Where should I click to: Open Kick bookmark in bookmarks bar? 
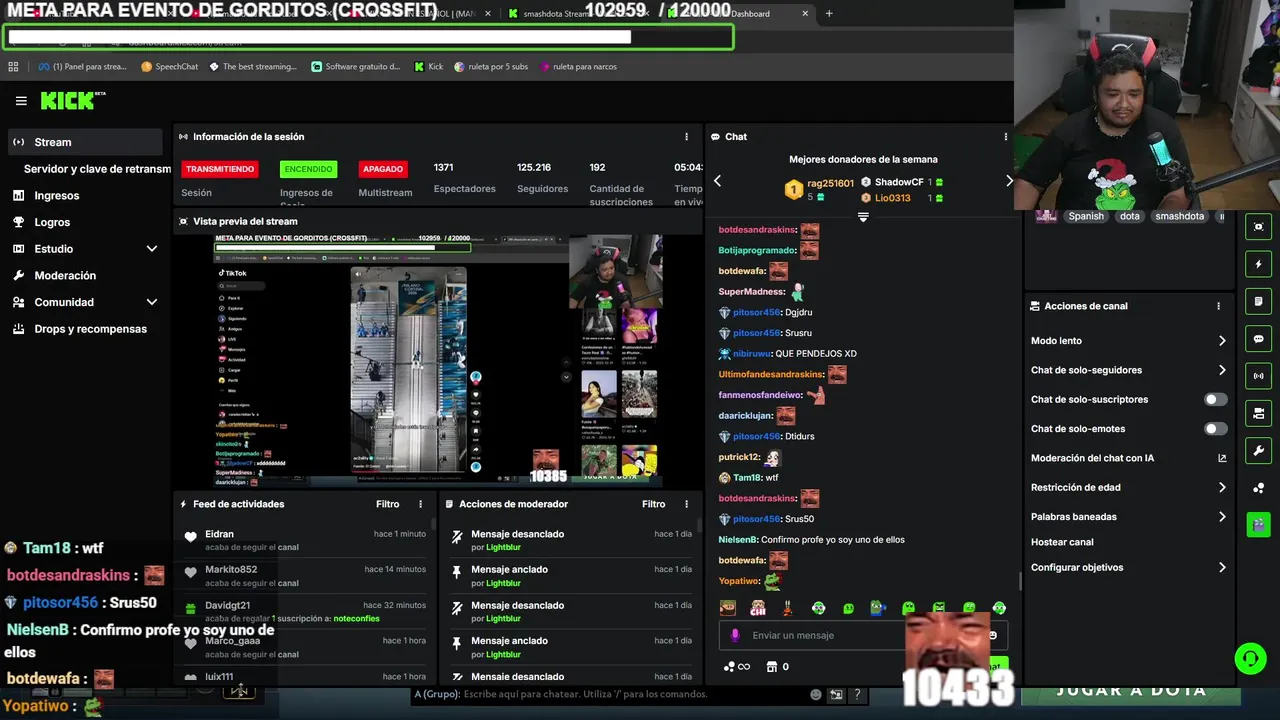[429, 67]
